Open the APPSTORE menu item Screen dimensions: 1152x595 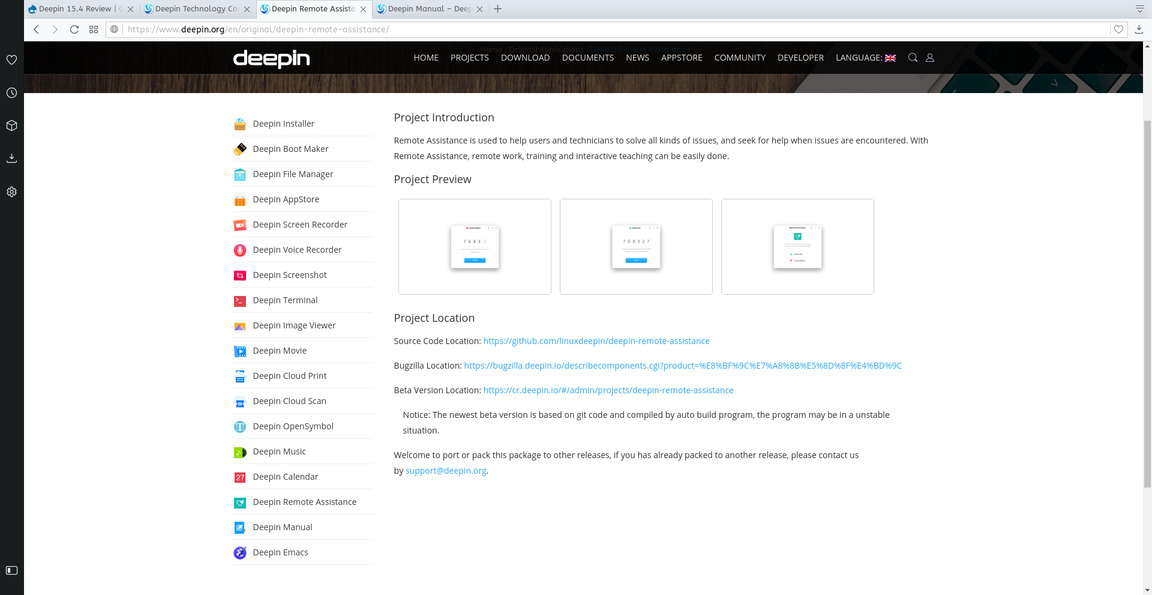(x=682, y=57)
